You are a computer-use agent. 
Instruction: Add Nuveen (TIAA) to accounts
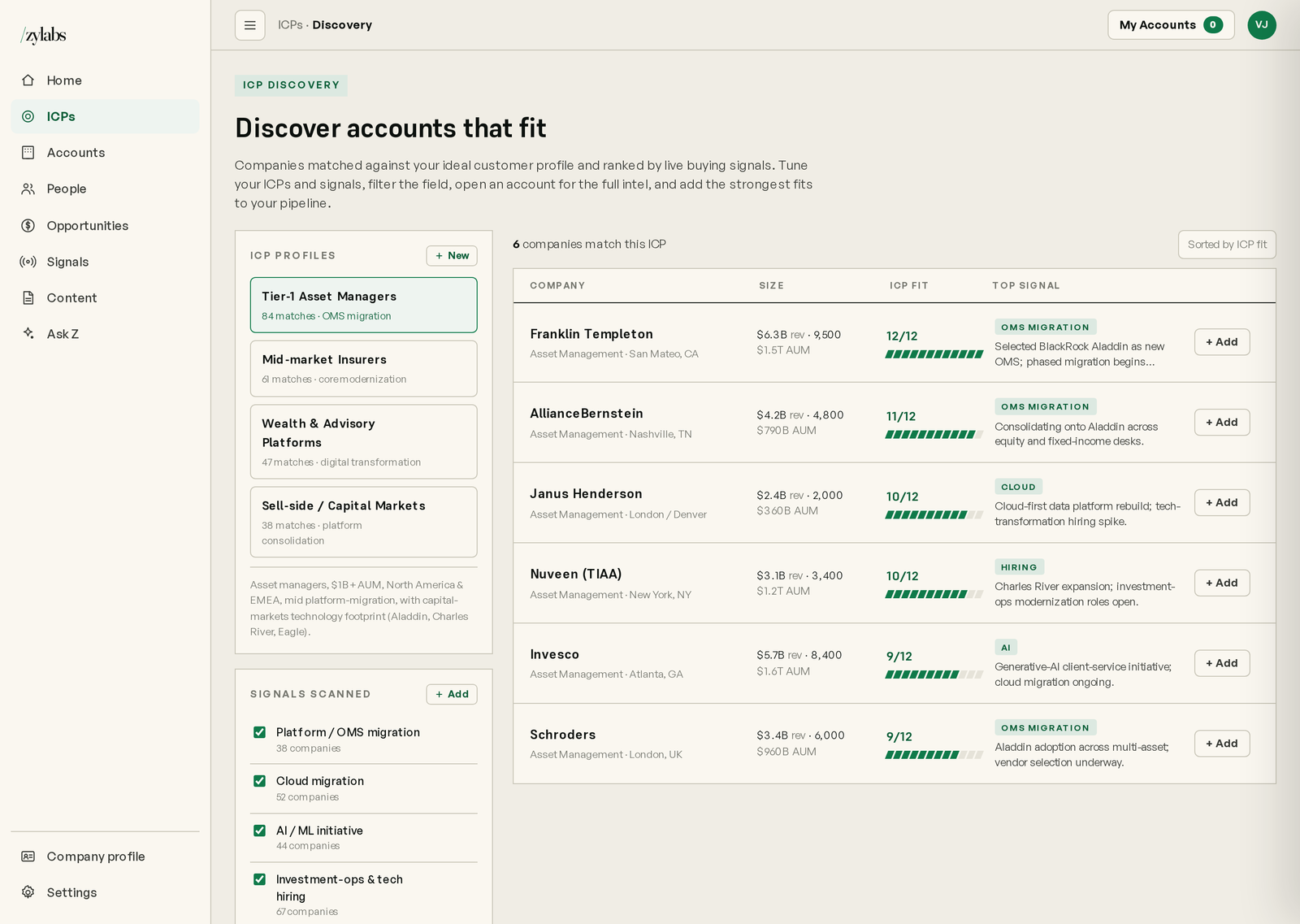pos(1222,583)
